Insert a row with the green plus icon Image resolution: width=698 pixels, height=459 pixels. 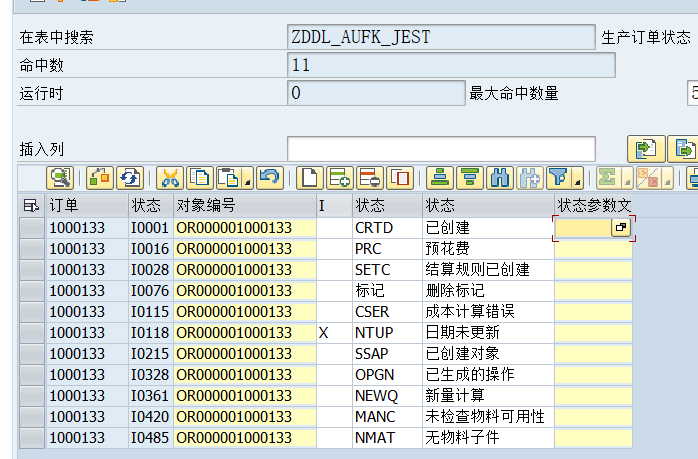340,179
